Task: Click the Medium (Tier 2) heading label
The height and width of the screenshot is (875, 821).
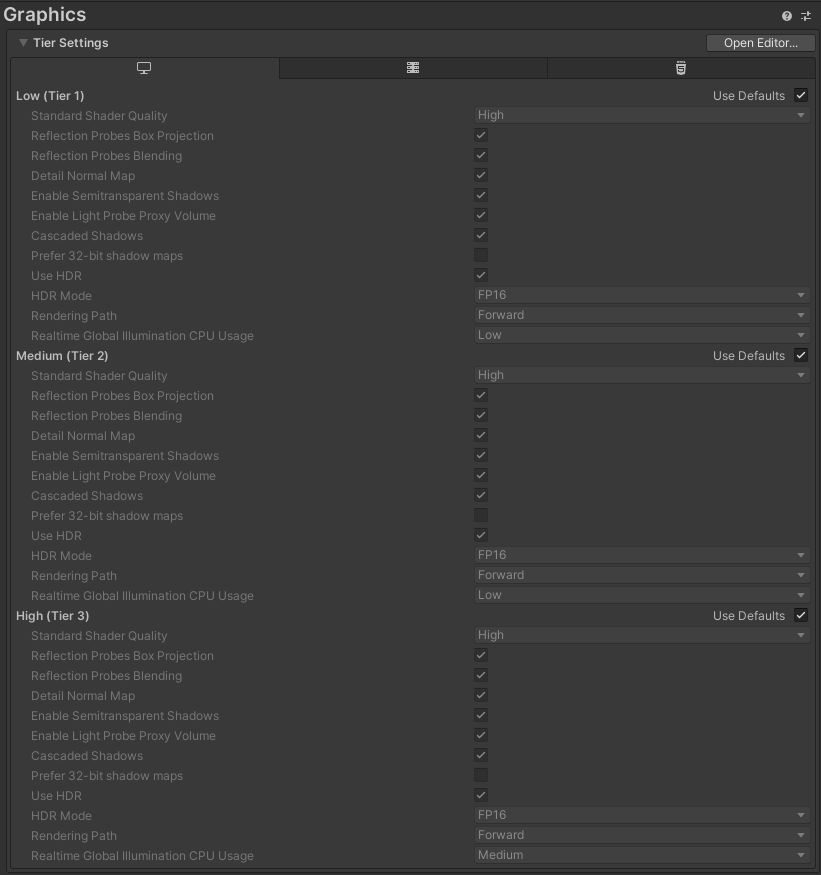Action: tap(62, 356)
